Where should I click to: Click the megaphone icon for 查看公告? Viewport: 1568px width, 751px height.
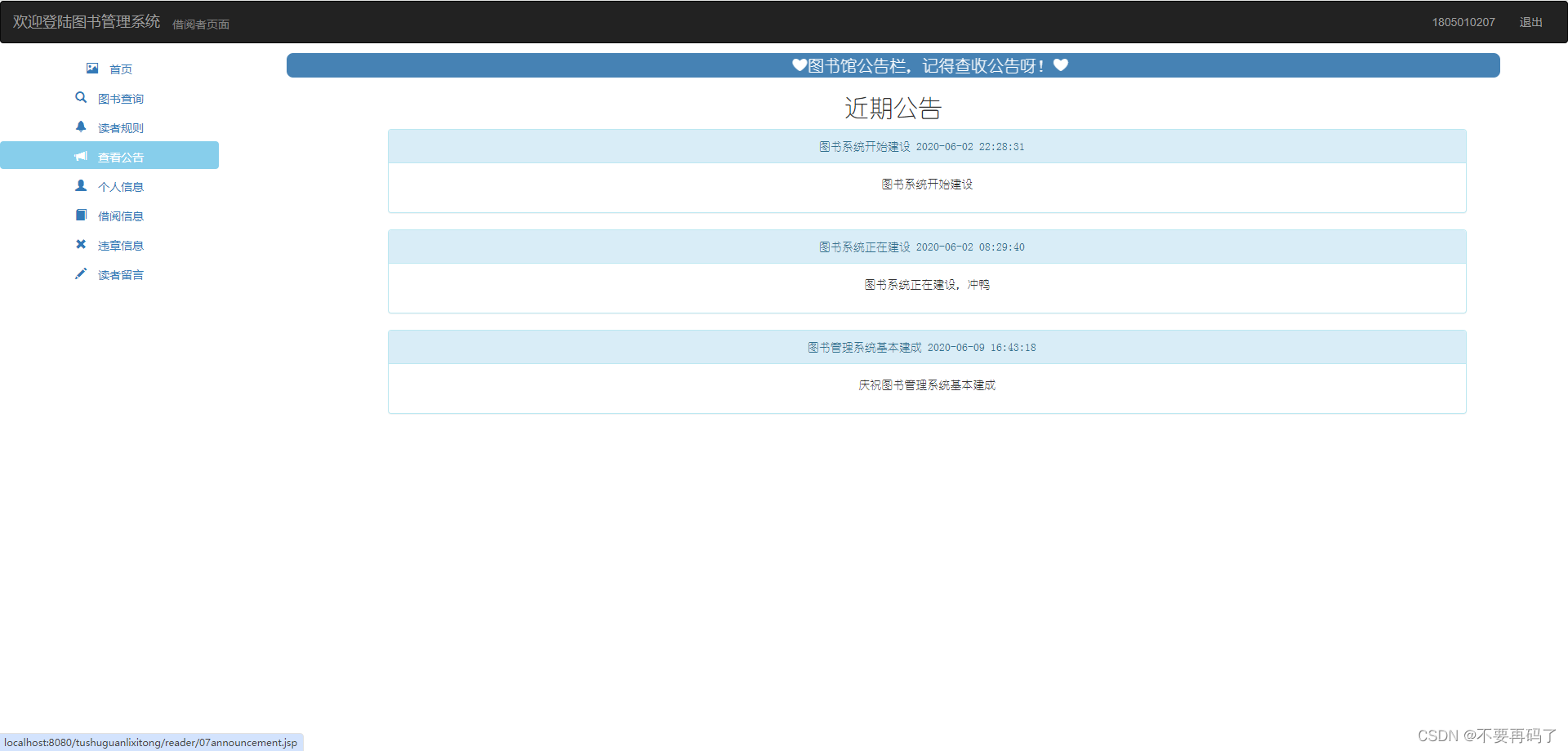coord(81,156)
